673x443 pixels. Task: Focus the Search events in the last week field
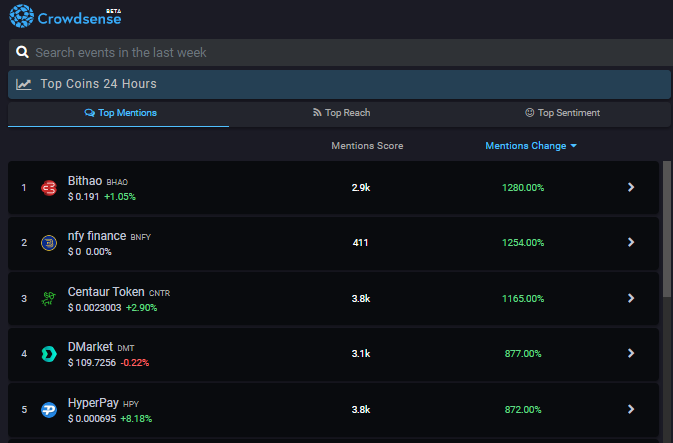tap(341, 52)
